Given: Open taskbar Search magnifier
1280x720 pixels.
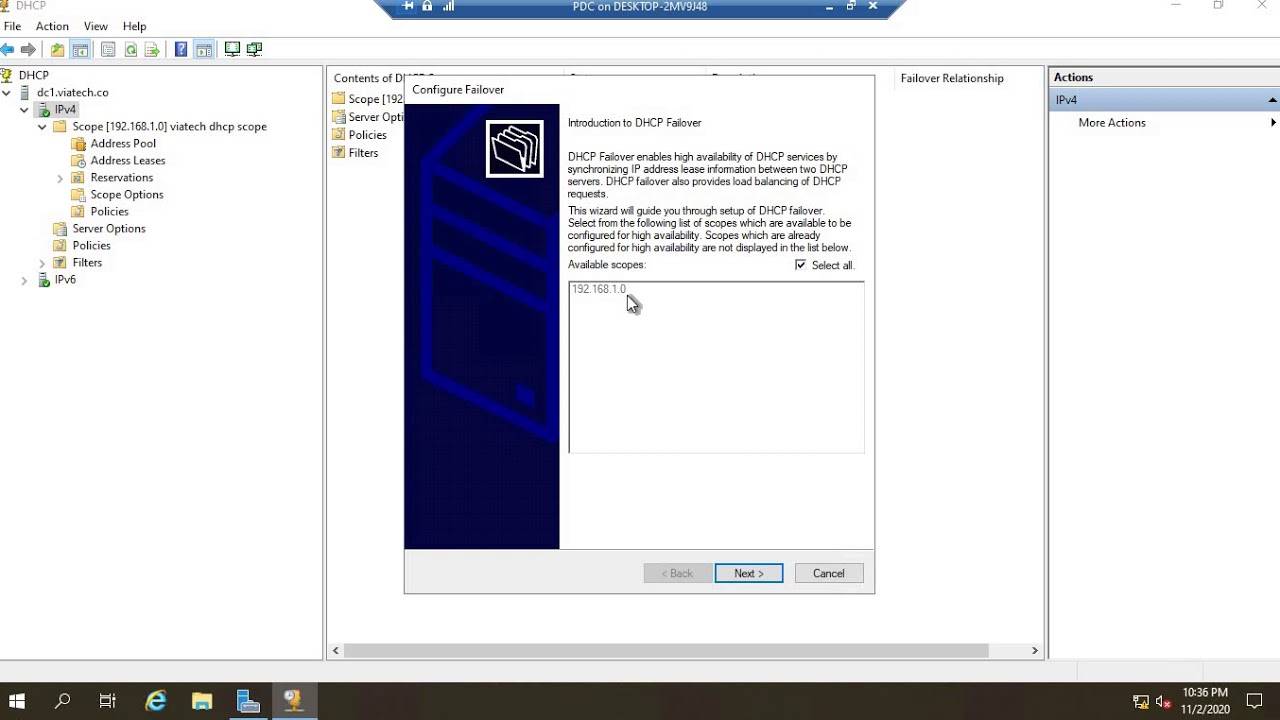Looking at the screenshot, I should pos(62,701).
